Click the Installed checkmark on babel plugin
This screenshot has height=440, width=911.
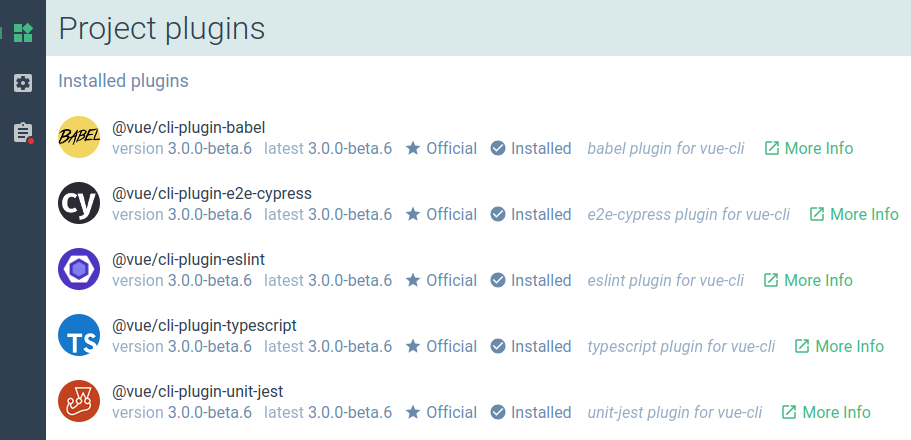coord(498,148)
